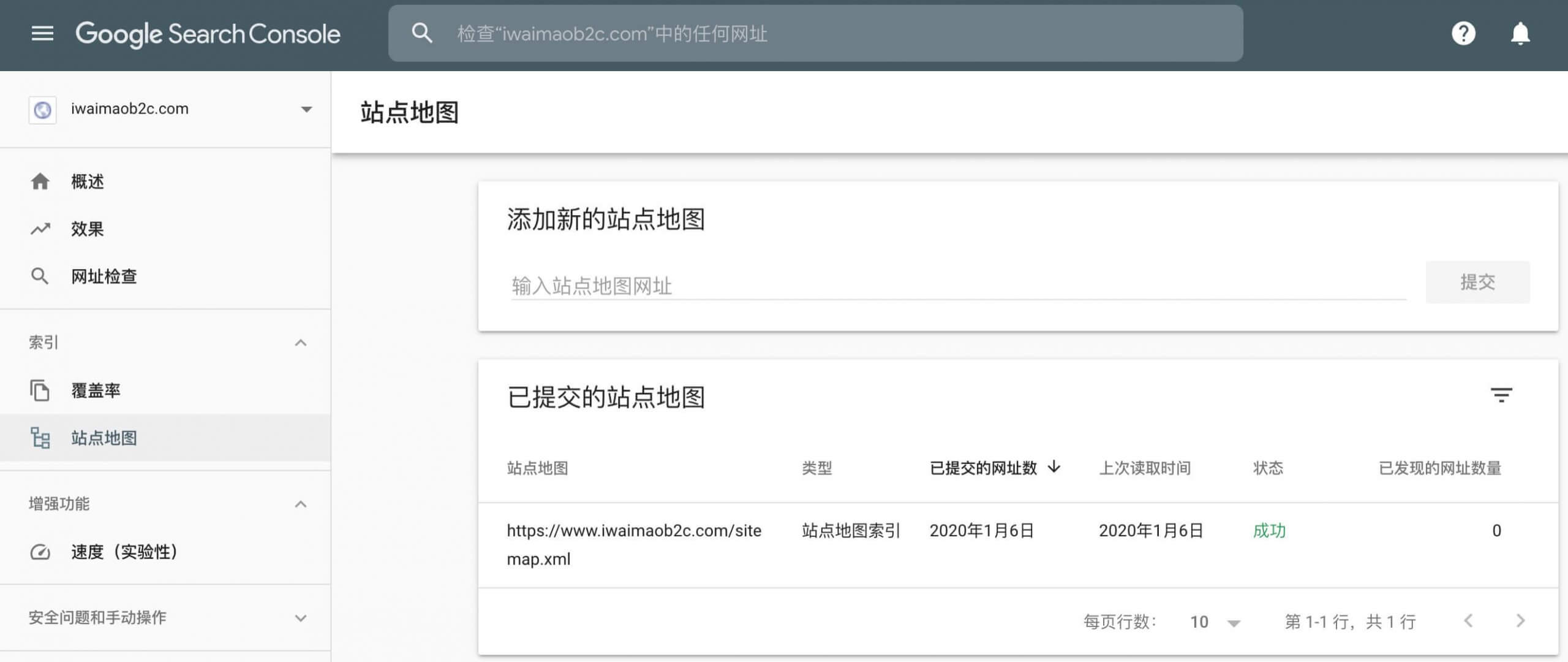Viewport: 1568px width, 662px height.
Task: Click the 站点地图 page heading
Action: (x=410, y=113)
